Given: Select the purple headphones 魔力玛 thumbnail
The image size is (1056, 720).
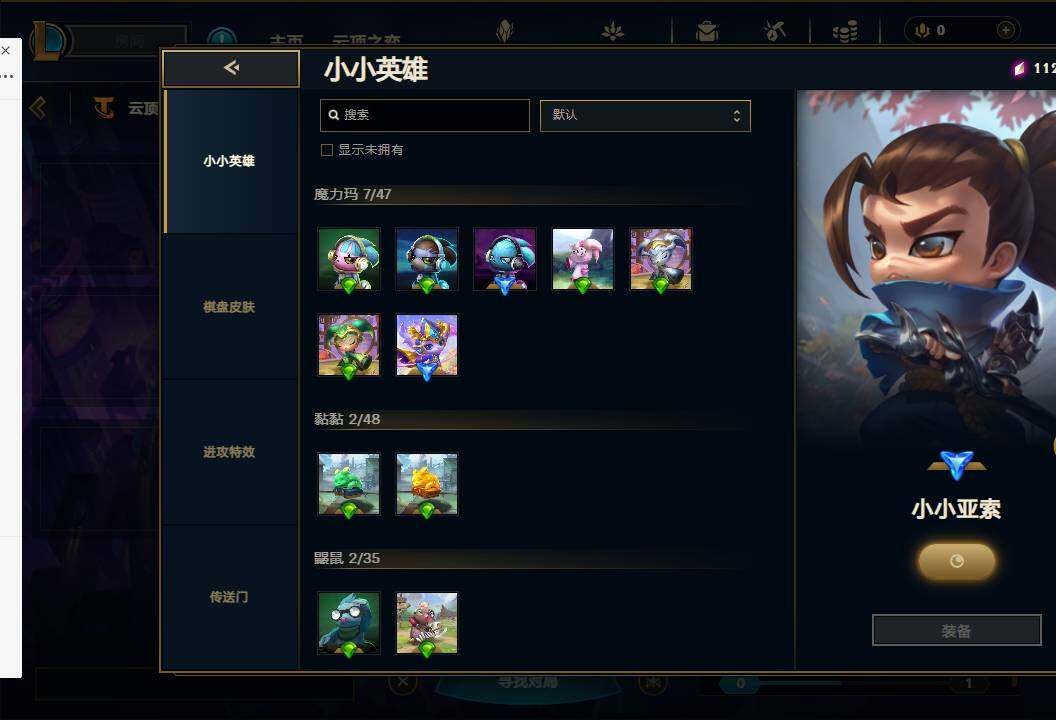Looking at the screenshot, I should (x=505, y=260).
